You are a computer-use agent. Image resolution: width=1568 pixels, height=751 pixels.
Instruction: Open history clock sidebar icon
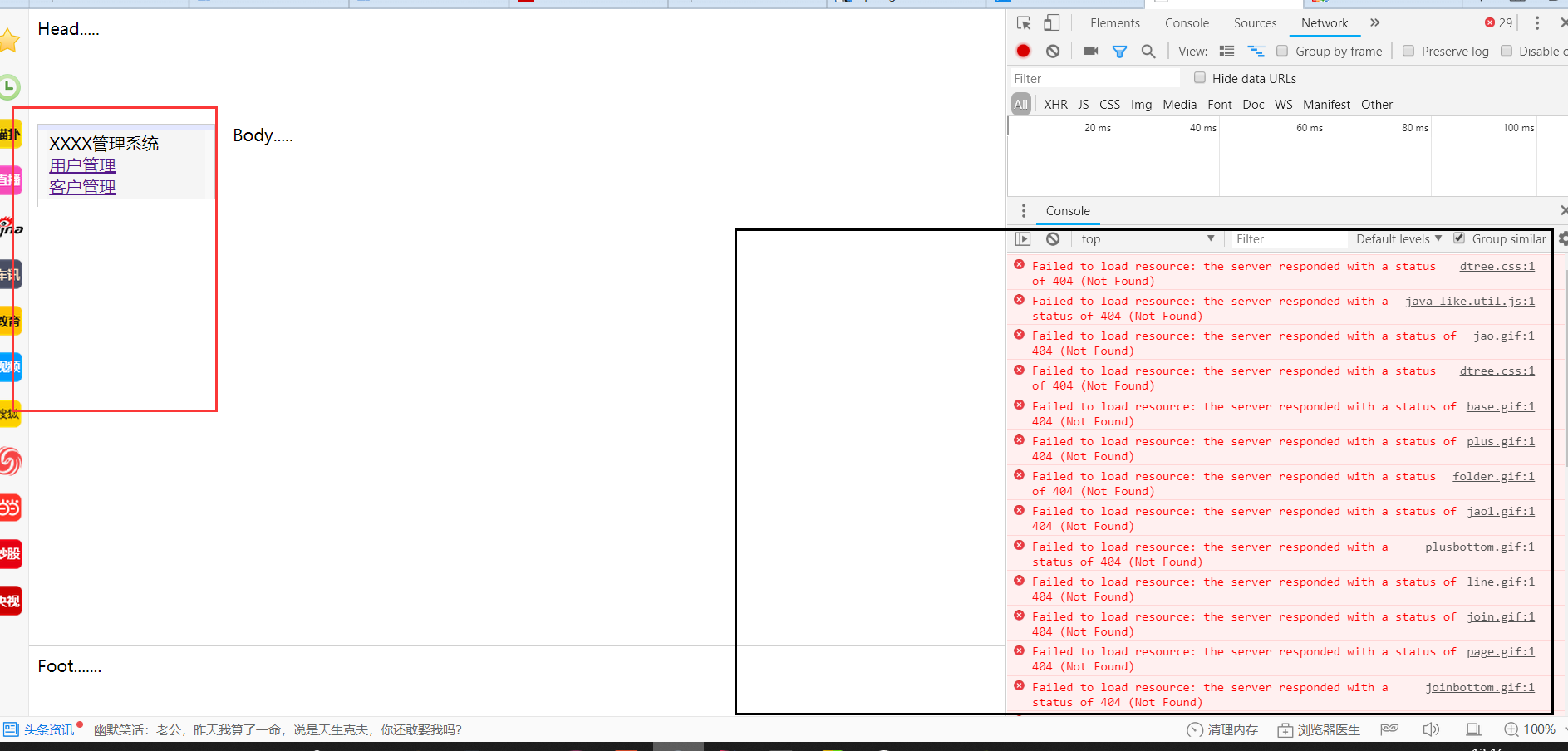(9, 86)
